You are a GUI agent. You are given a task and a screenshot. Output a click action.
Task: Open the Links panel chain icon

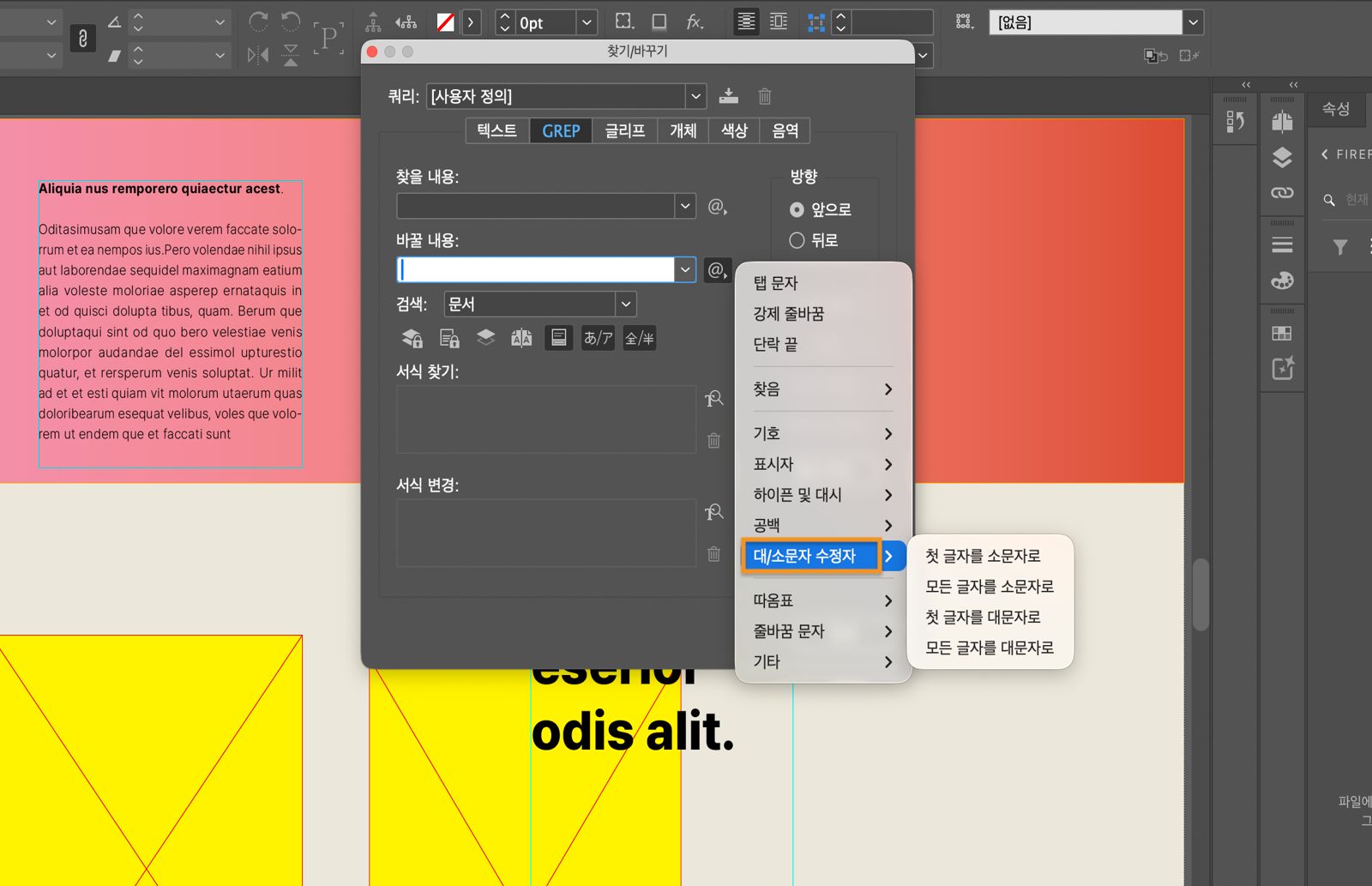(1282, 193)
